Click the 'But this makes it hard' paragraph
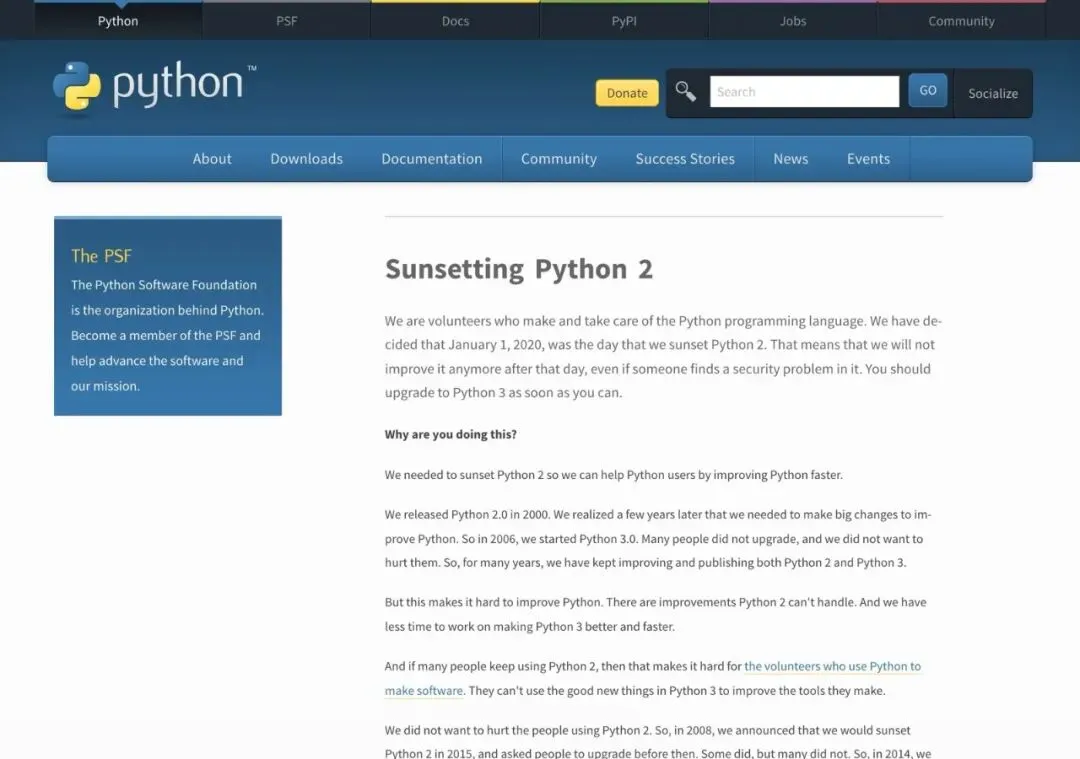The width and height of the screenshot is (1080, 759). coord(656,614)
